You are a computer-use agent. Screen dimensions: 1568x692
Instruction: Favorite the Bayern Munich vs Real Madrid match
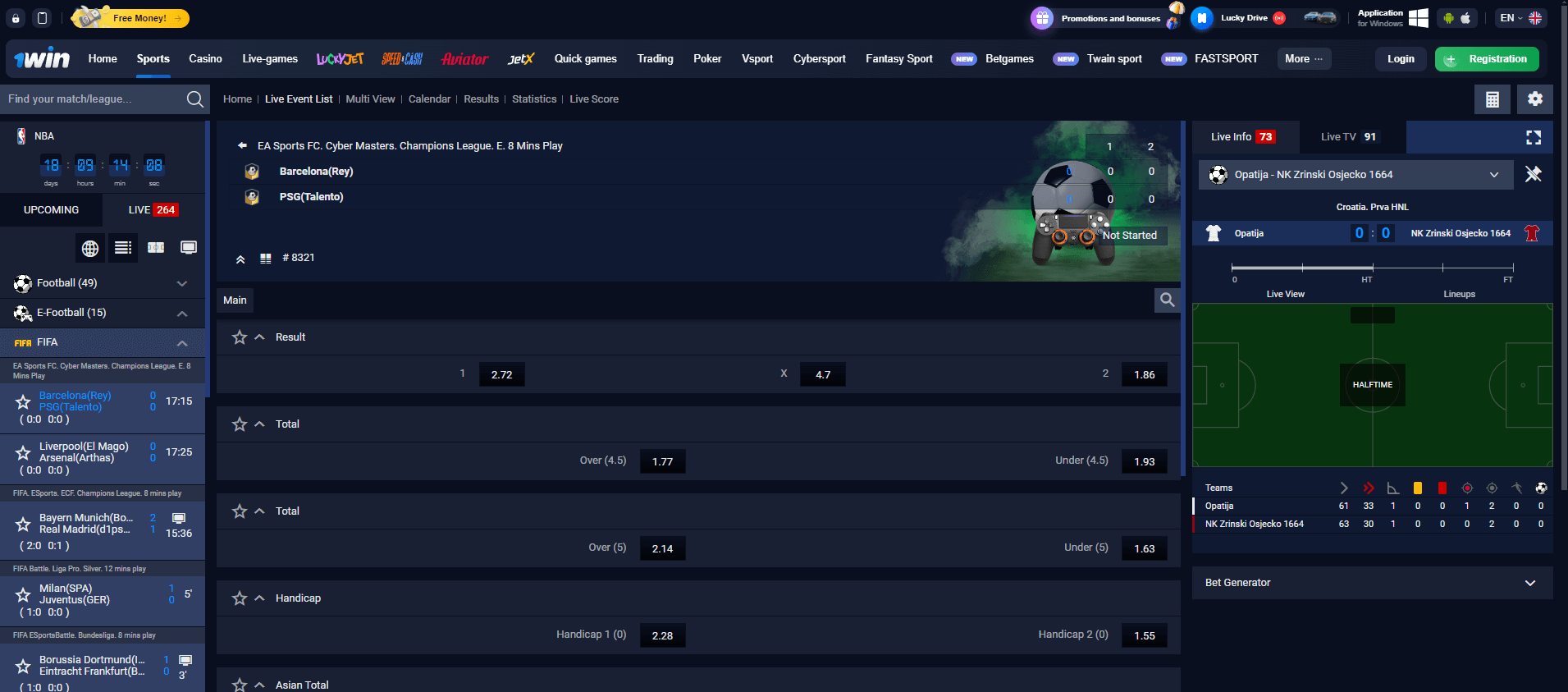coord(23,524)
